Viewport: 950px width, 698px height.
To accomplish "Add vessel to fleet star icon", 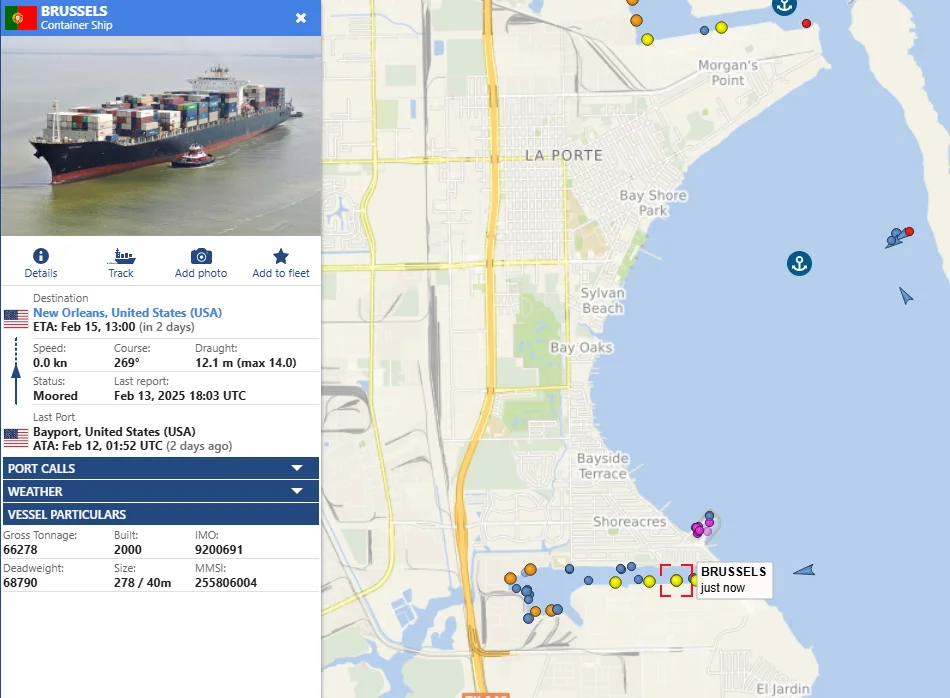I will pos(281,256).
